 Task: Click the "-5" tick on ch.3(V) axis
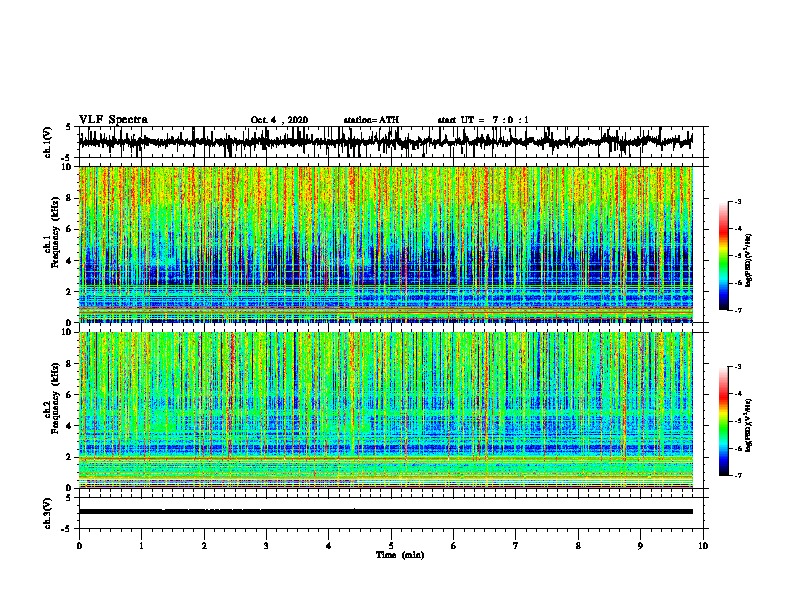[x=67, y=529]
